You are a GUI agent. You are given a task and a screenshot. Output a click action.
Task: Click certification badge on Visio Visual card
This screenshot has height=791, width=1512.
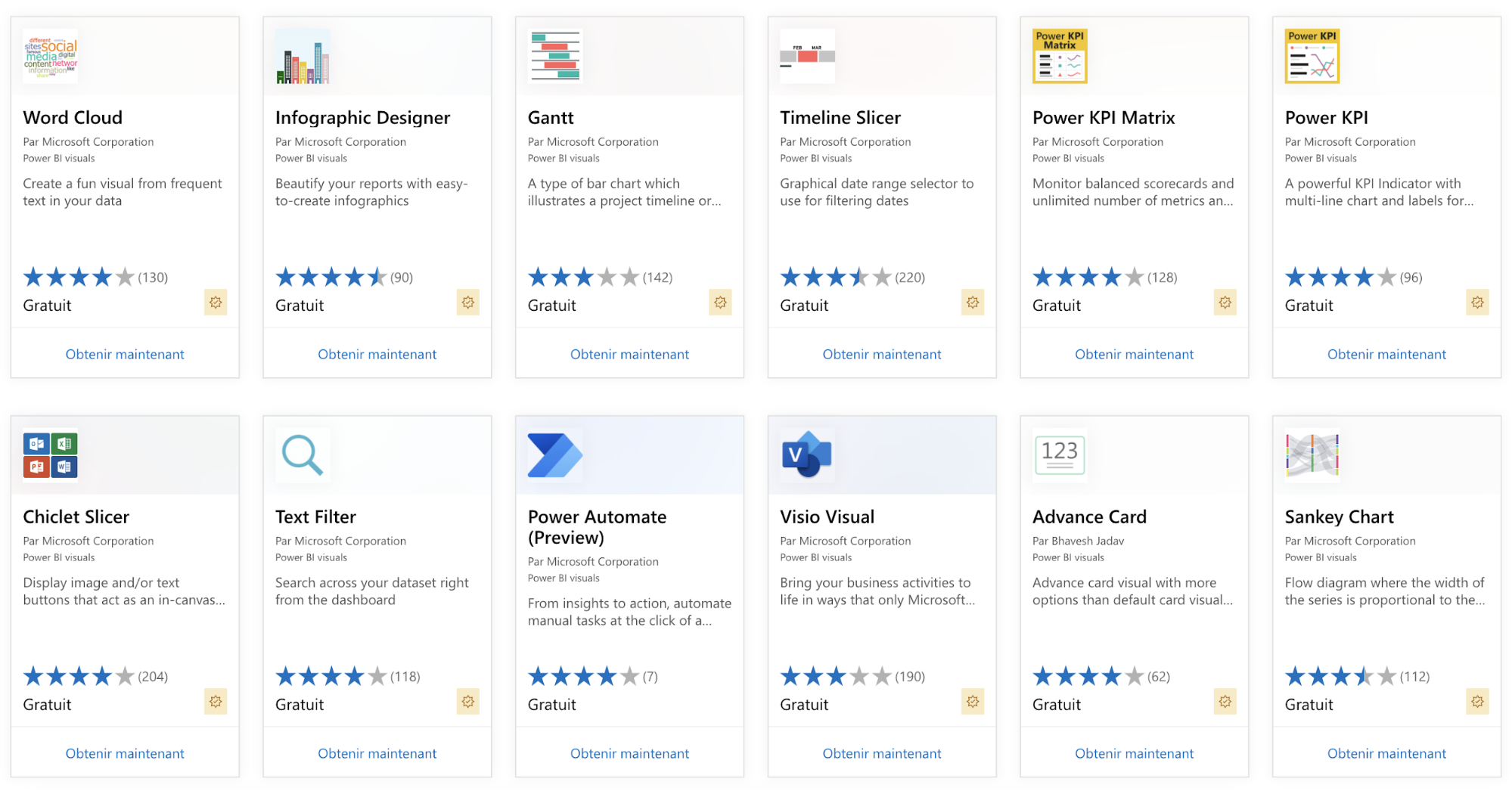coord(973,702)
